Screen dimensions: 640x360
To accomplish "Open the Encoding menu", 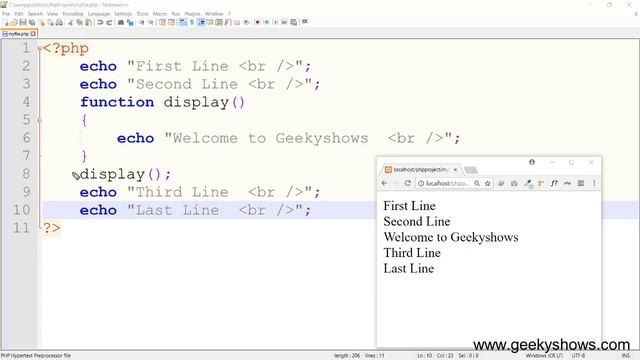I will [73, 14].
